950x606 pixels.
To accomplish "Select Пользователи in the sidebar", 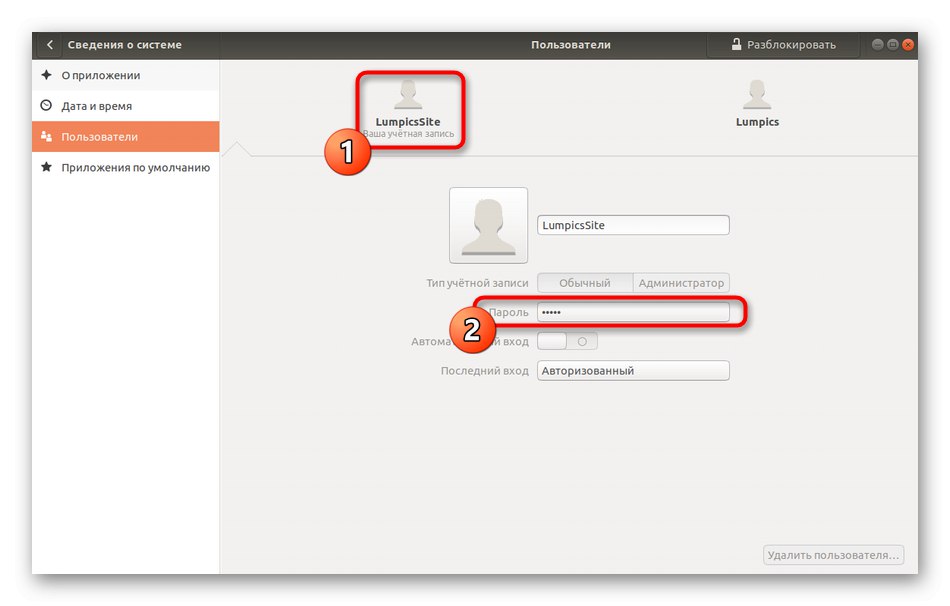I will point(125,136).
